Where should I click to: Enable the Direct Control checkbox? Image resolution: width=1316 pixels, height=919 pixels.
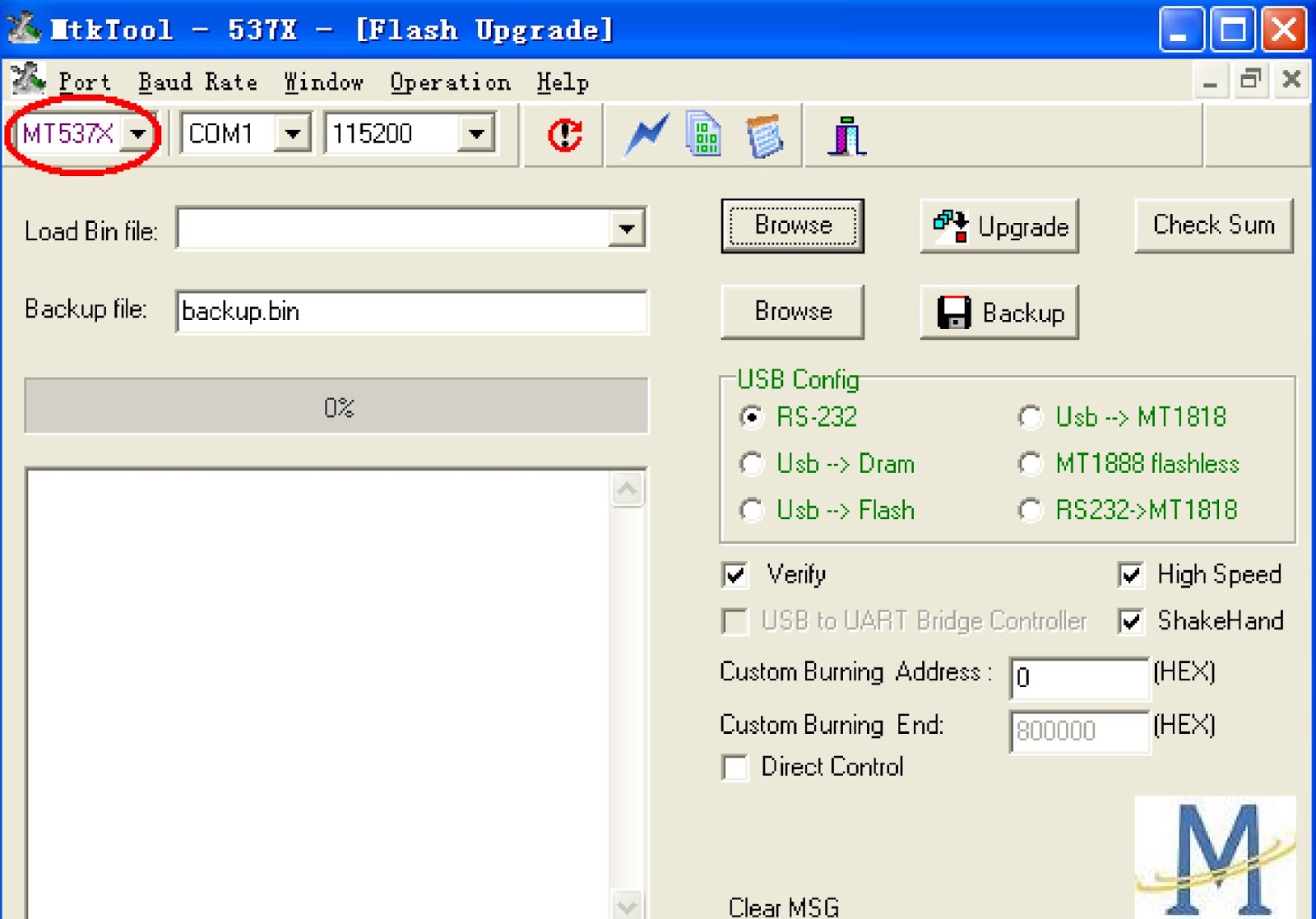[735, 767]
